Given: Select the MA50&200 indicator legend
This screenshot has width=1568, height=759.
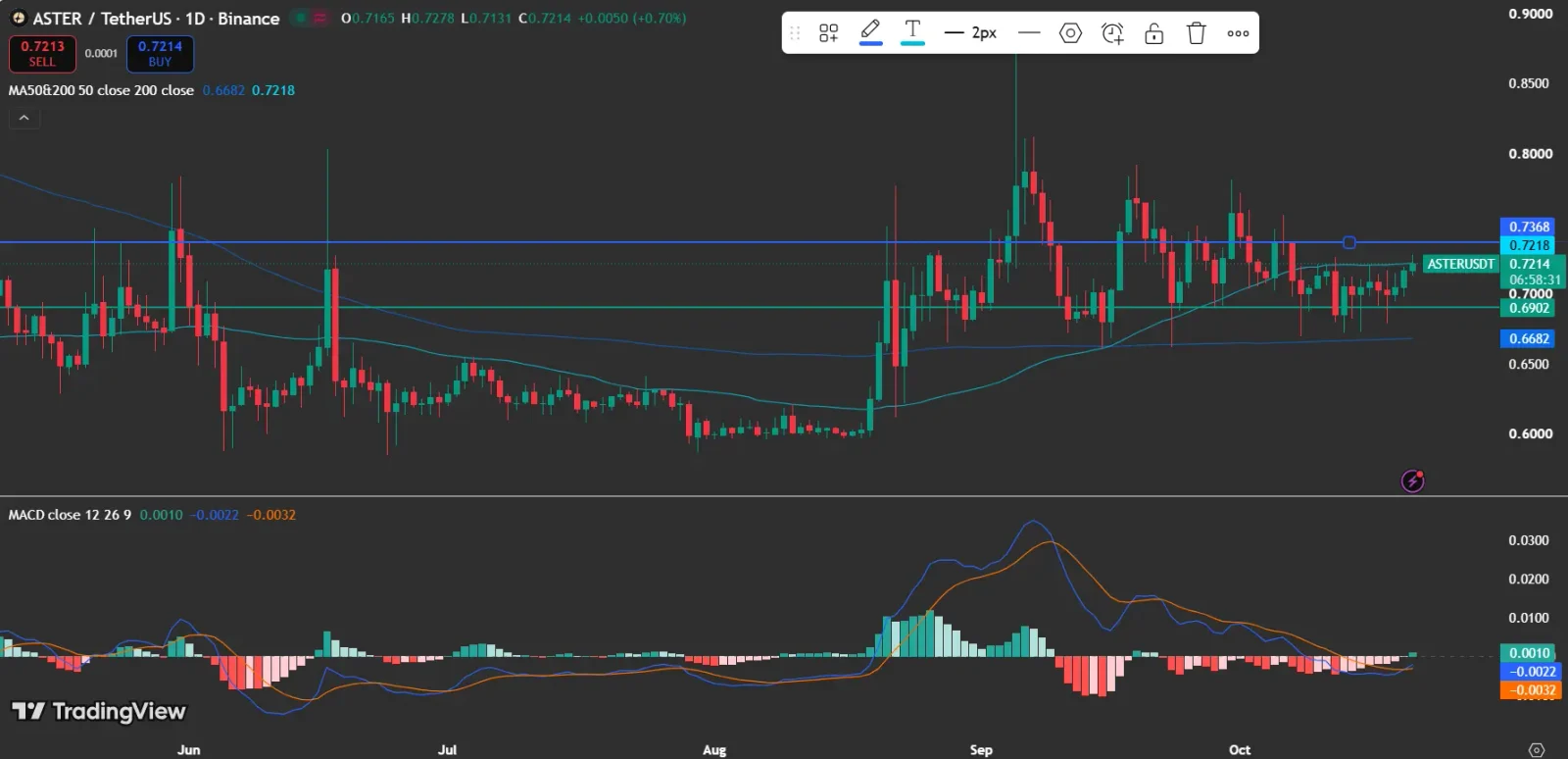Looking at the screenshot, I should 101,90.
